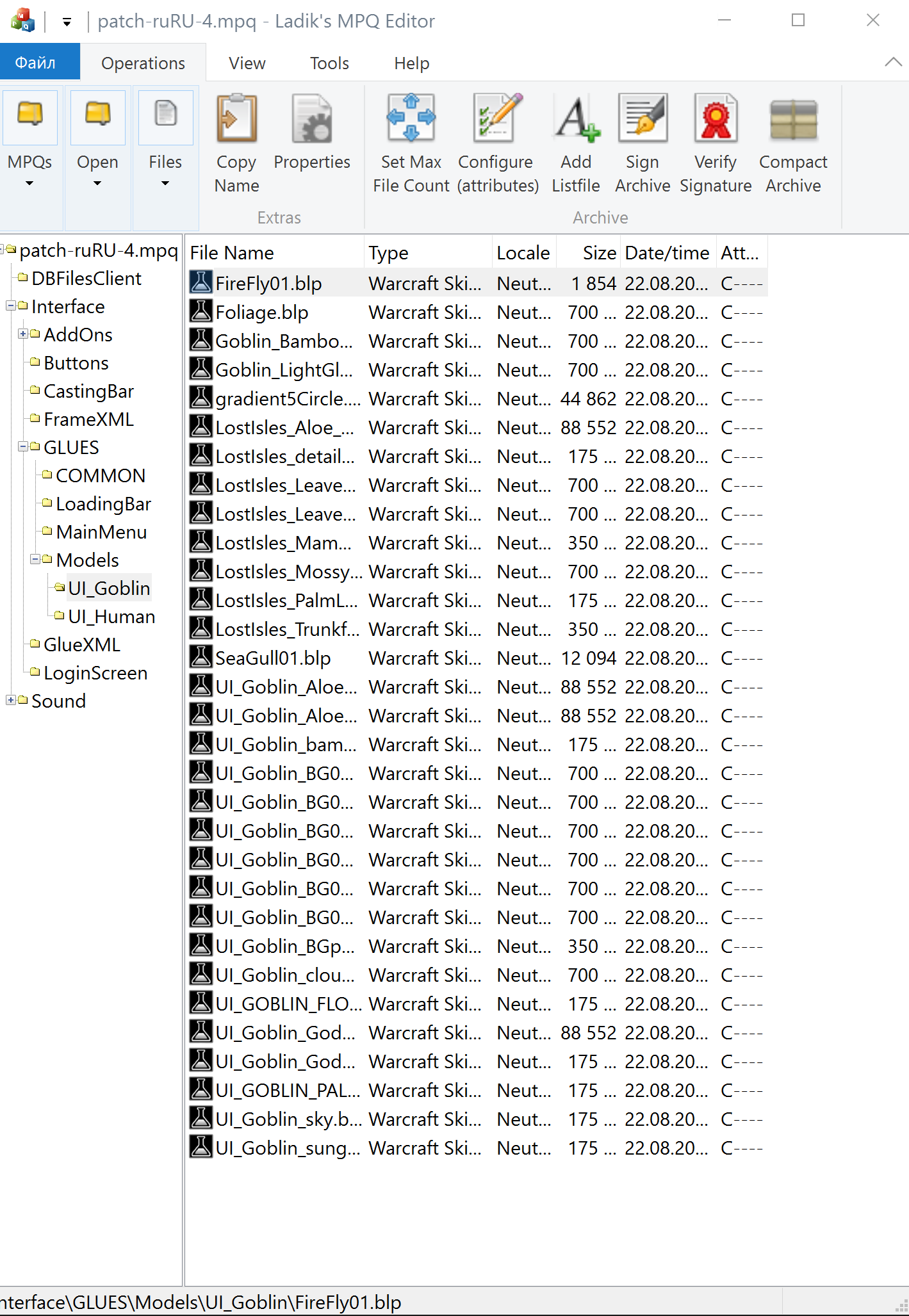
Task: Expand the AddOns tree folder
Action: click(23, 334)
